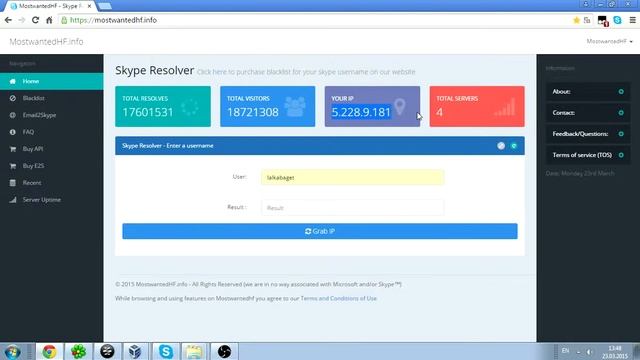Open the Terms and Conditions of Use link
The width and height of the screenshot is (640, 360).
(339, 298)
